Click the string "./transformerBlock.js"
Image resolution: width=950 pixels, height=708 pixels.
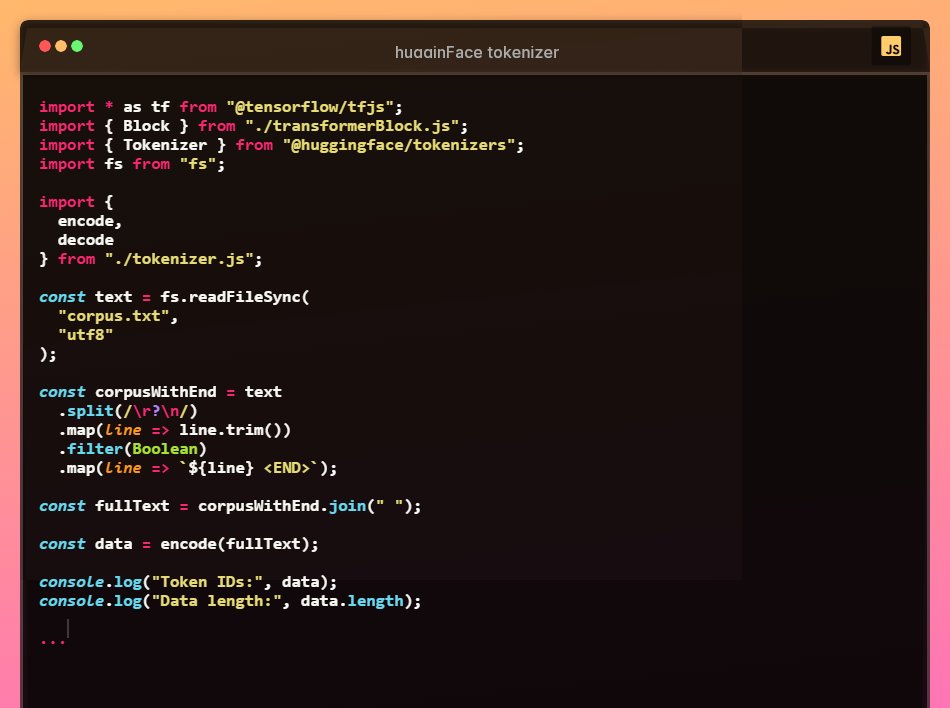pyautogui.click(x=352, y=126)
